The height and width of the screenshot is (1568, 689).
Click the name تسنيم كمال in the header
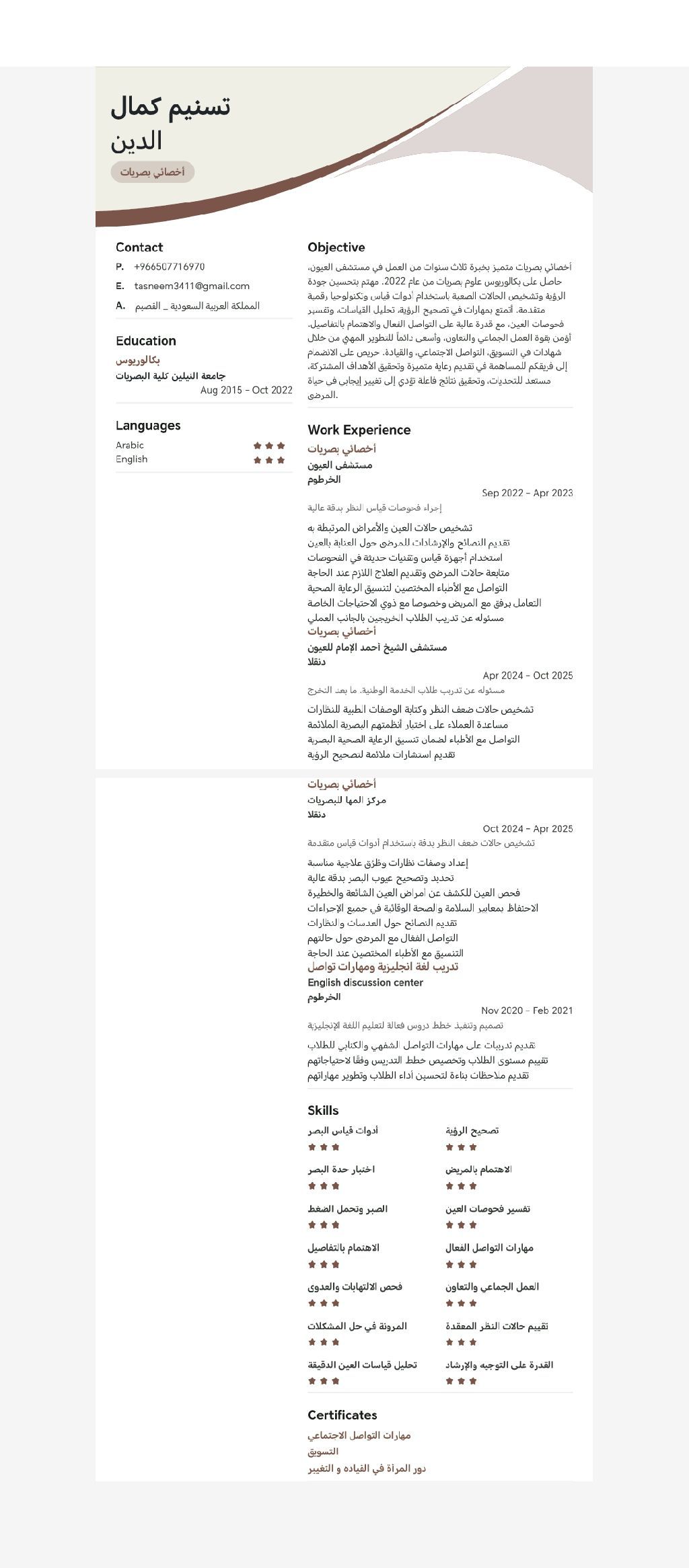170,108
